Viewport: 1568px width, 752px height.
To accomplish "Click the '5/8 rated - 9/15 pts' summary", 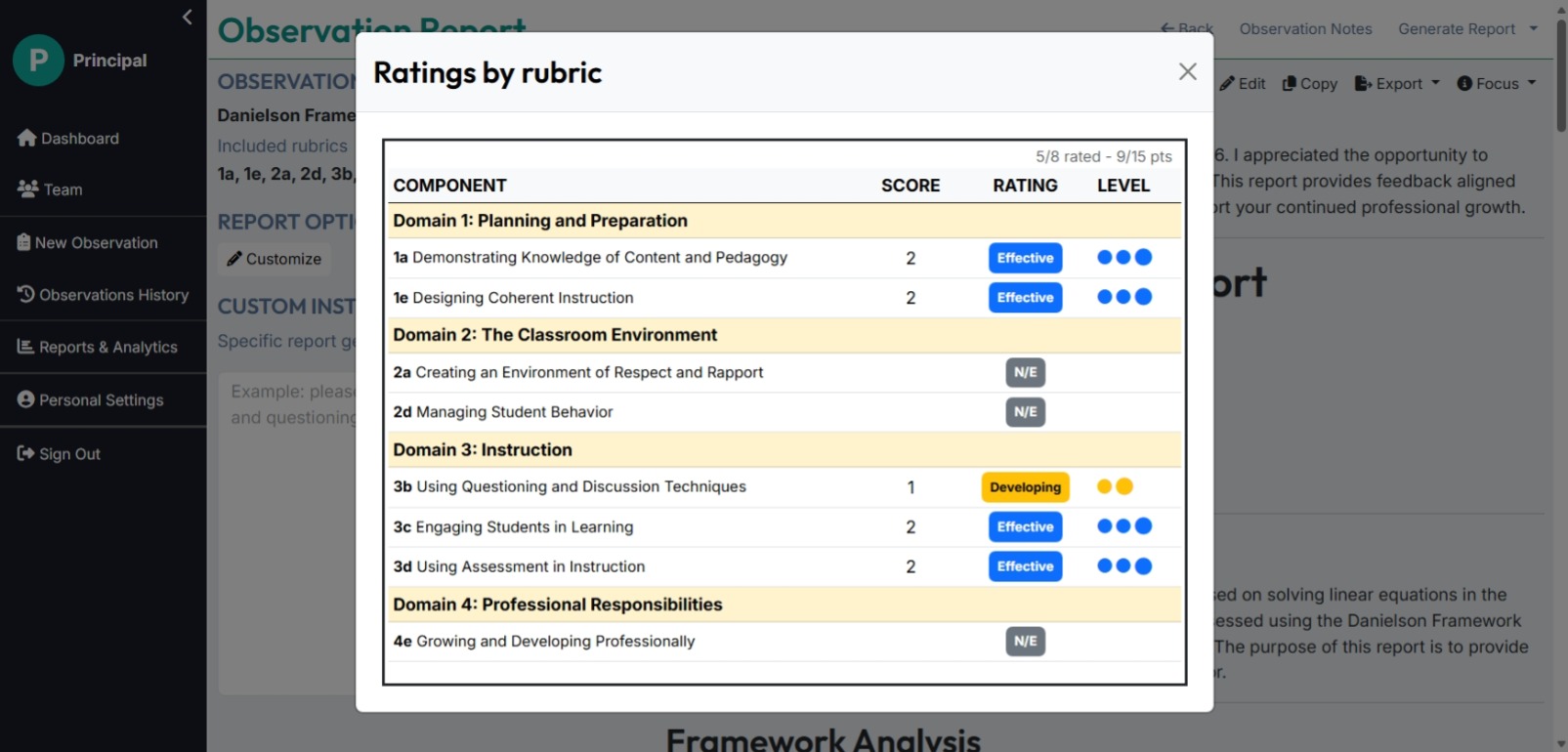I will (x=1103, y=156).
